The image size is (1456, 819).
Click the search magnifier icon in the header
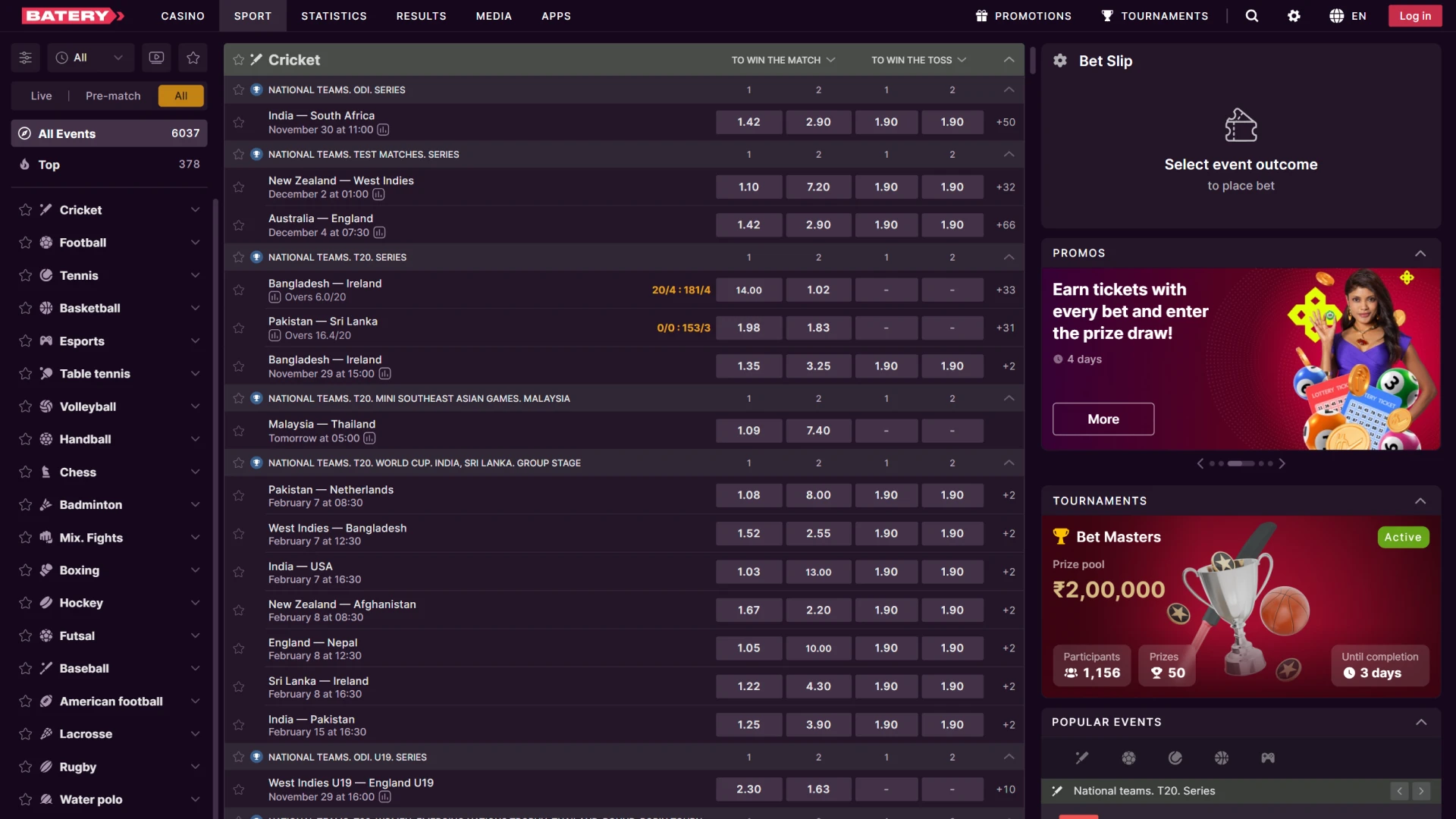coord(1251,15)
